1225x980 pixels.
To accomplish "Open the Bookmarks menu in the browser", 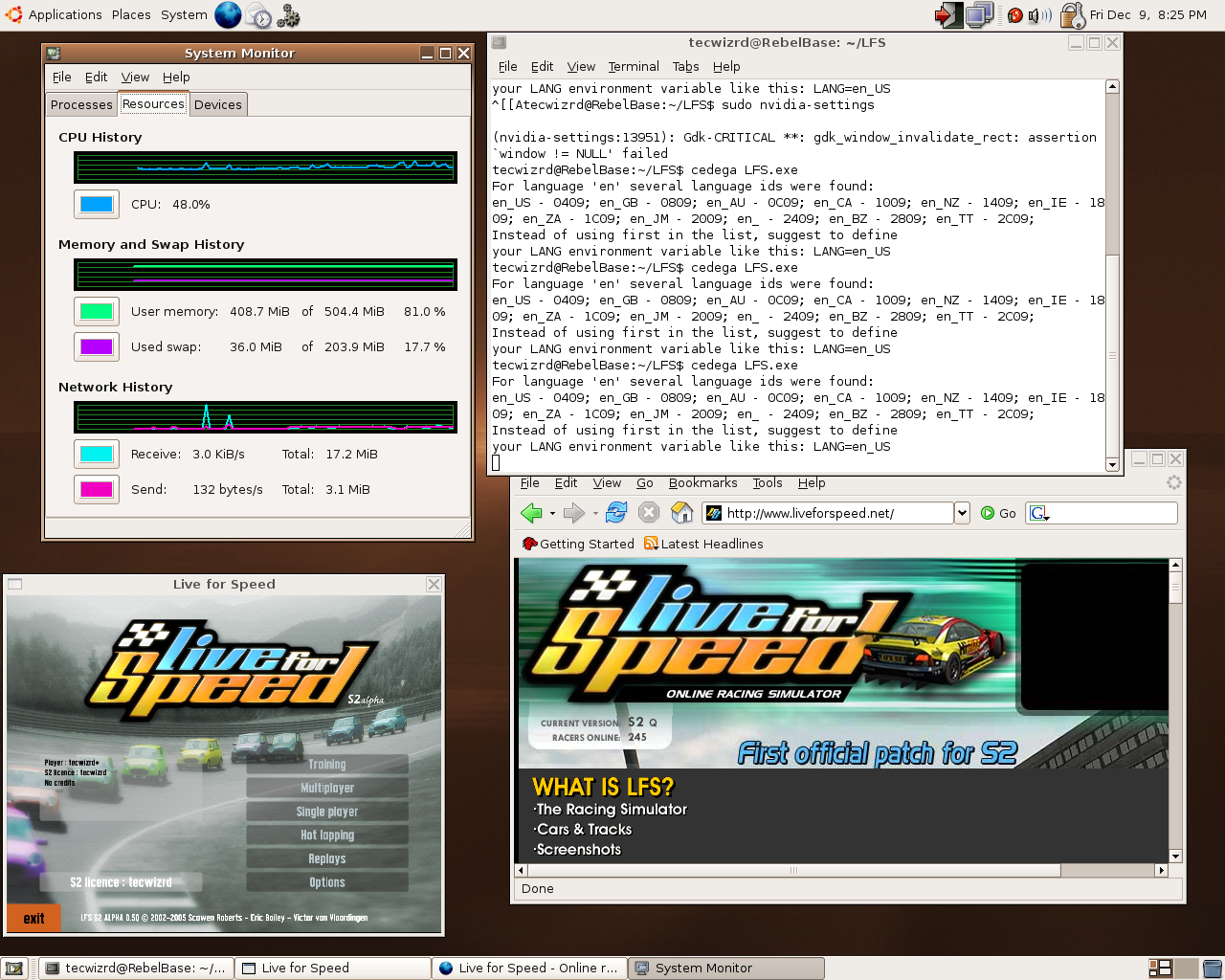I will click(x=703, y=482).
